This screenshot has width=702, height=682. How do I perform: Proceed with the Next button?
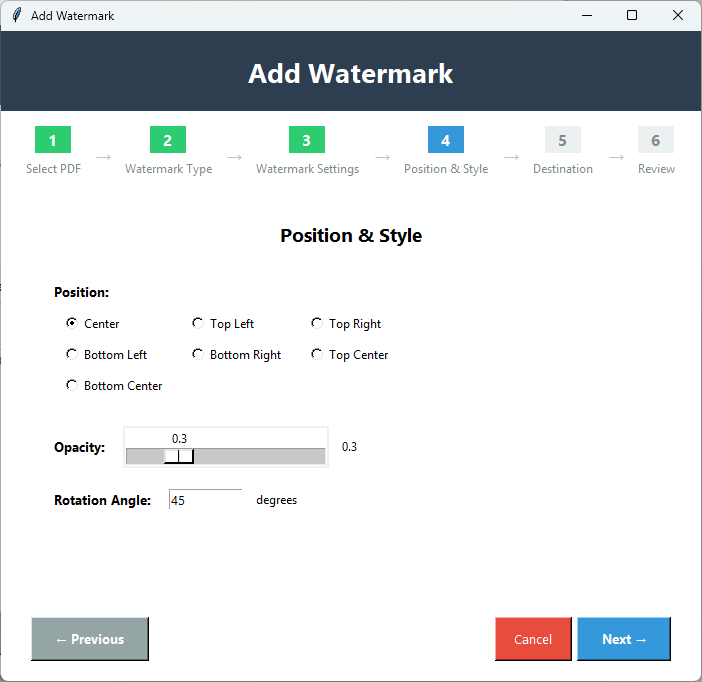624,639
